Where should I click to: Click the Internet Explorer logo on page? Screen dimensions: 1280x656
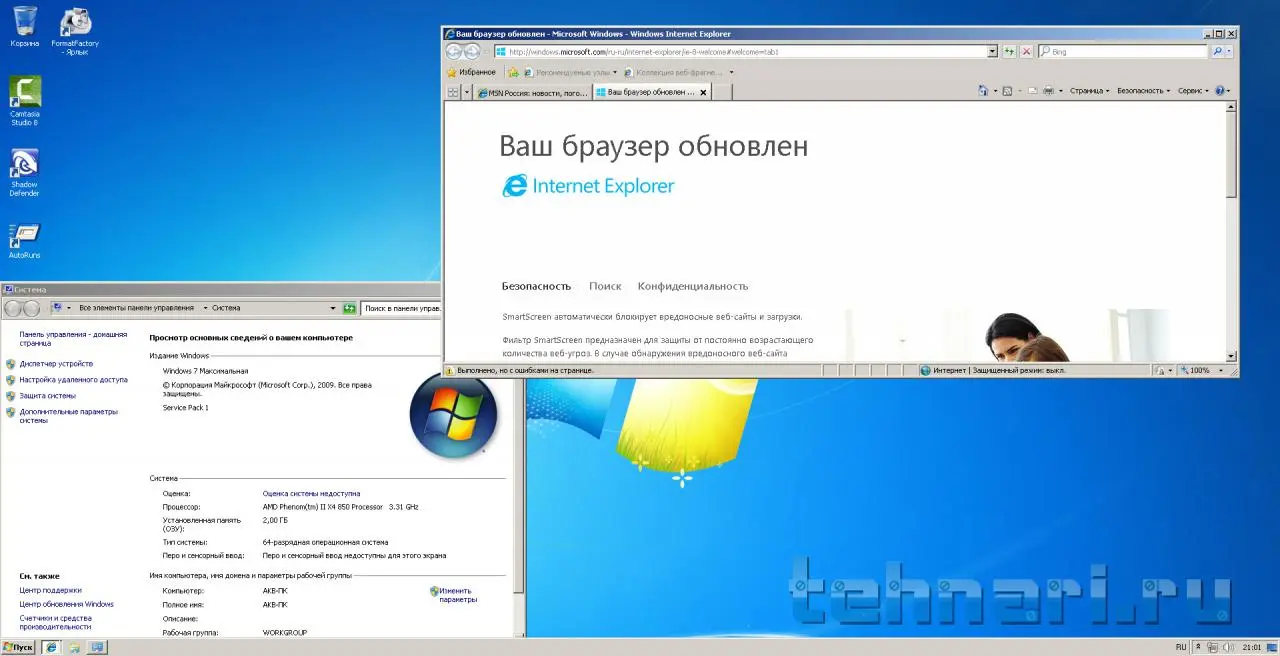click(x=588, y=186)
